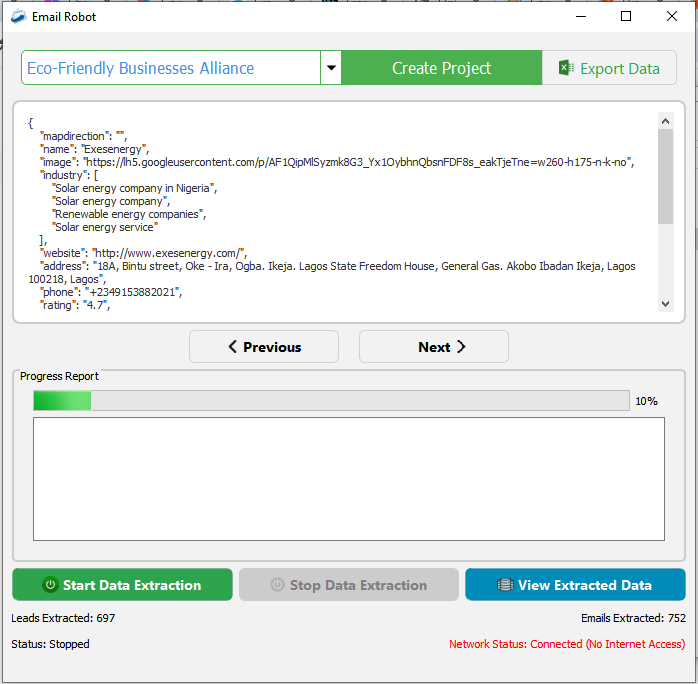698x684 pixels.
Task: Click the scroll down arrow in the JSON panel
Action: pyautogui.click(x=666, y=304)
